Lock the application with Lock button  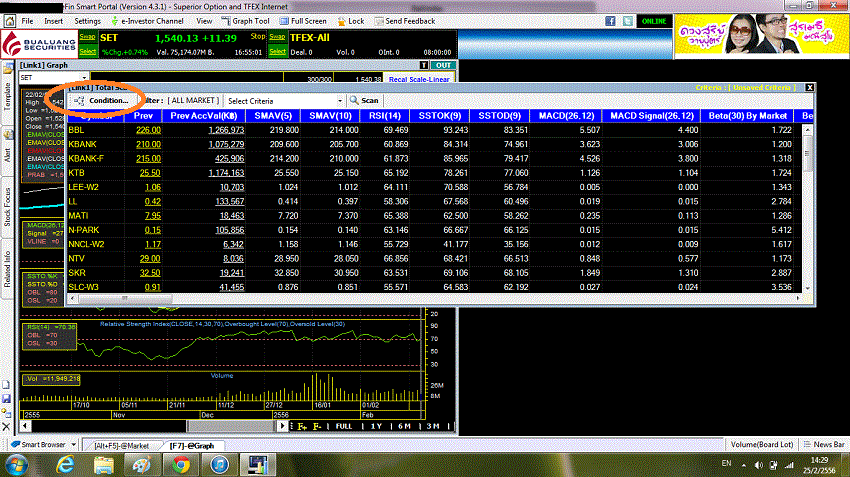[x=351, y=21]
